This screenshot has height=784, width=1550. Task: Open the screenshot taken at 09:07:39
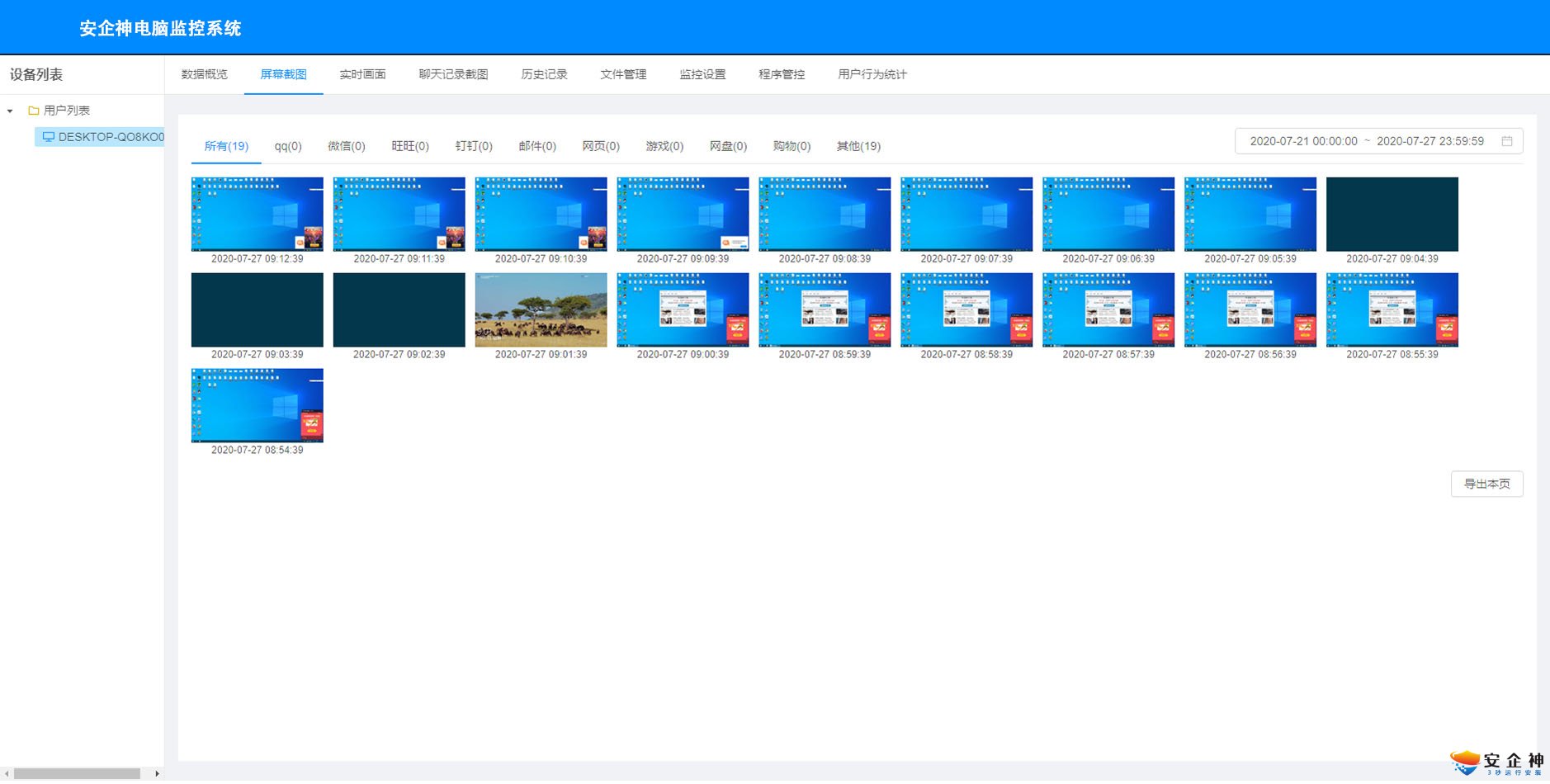click(x=966, y=214)
